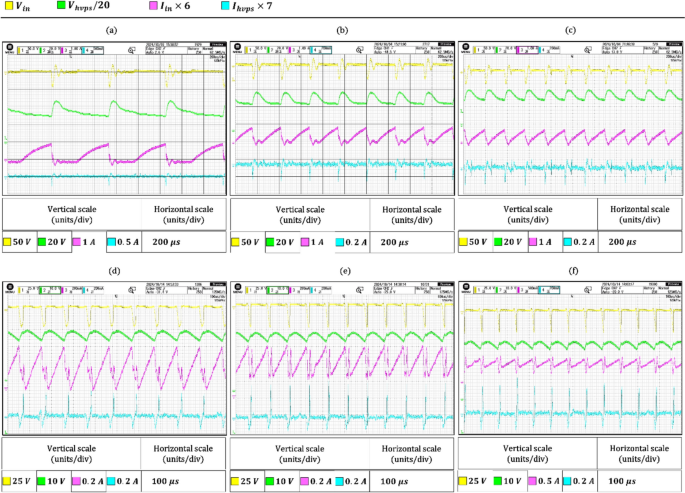Click the green Vhvps/20 swatch in the top legend

pyautogui.click(x=61, y=6)
